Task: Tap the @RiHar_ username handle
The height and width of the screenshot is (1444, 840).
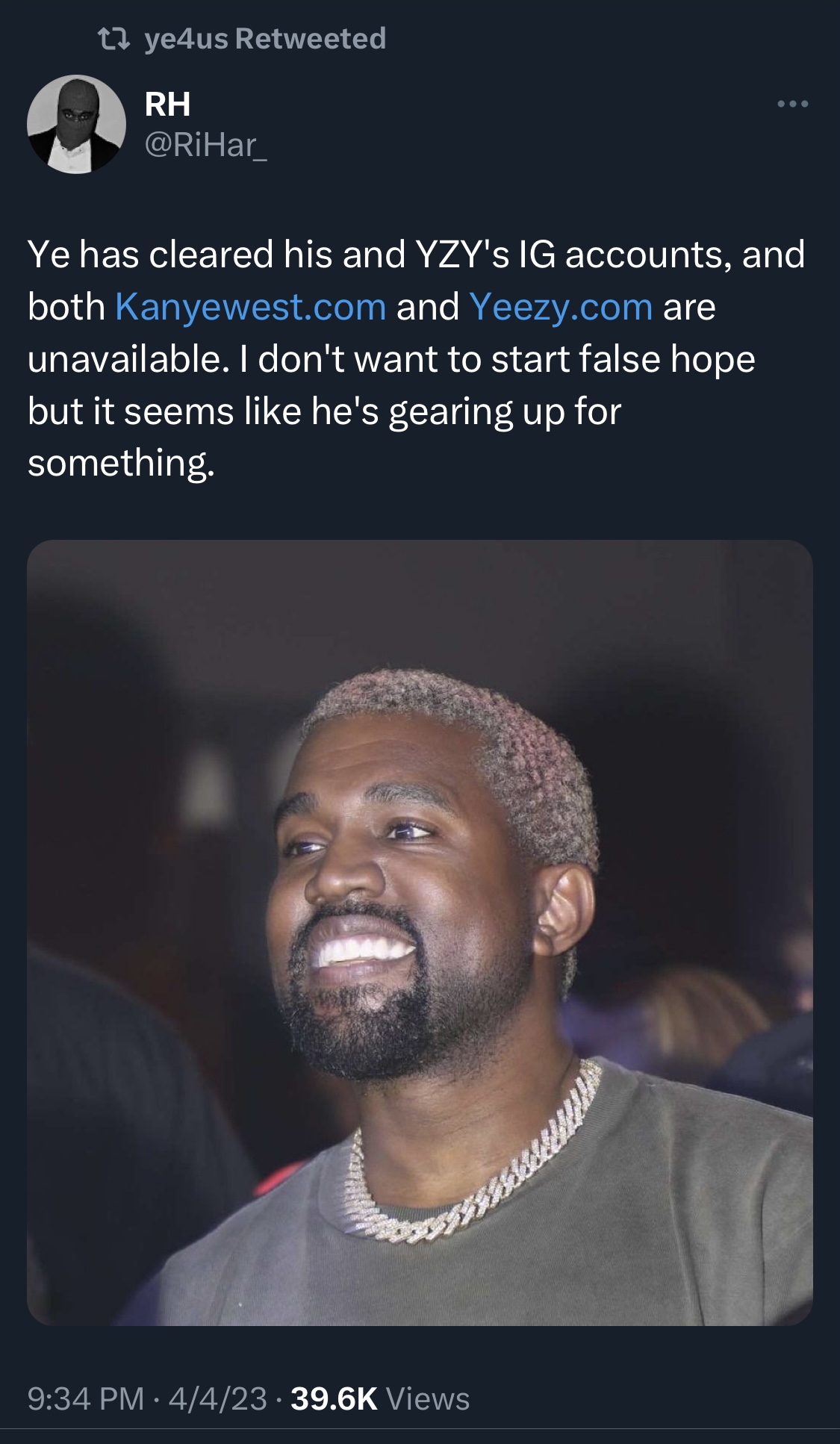Action: click(x=205, y=145)
